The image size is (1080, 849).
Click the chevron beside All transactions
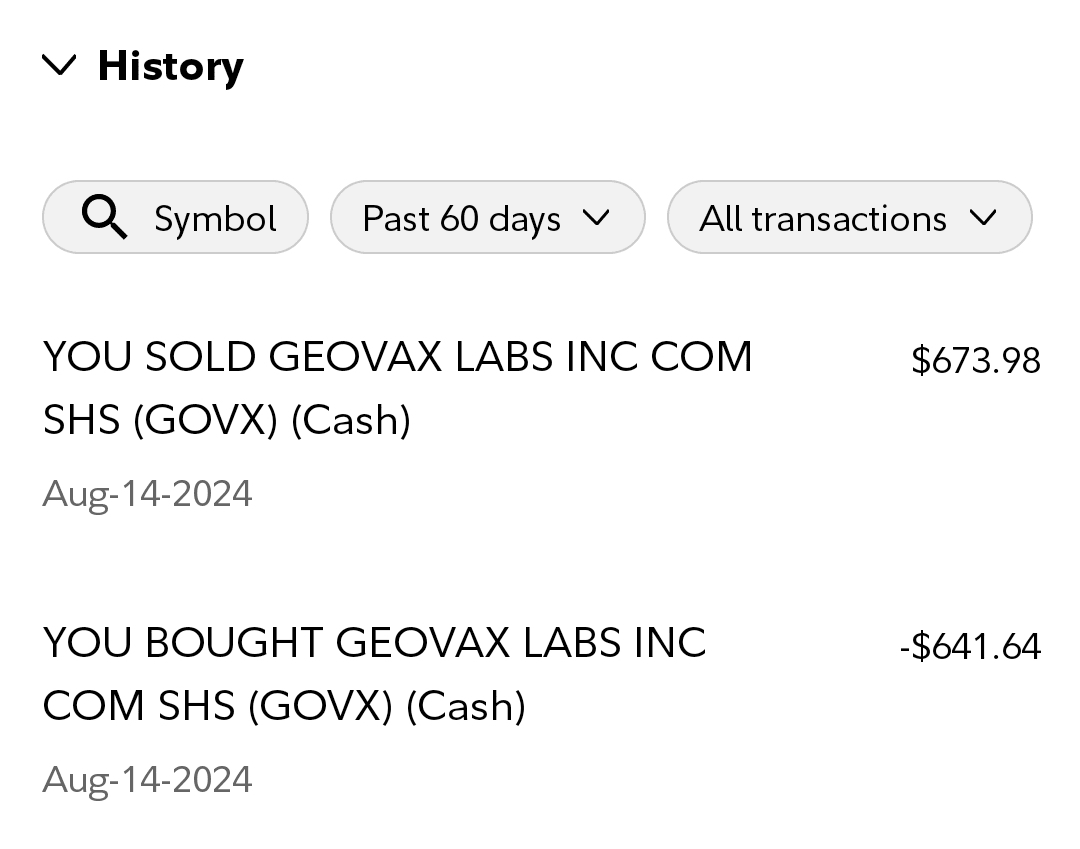(983, 217)
